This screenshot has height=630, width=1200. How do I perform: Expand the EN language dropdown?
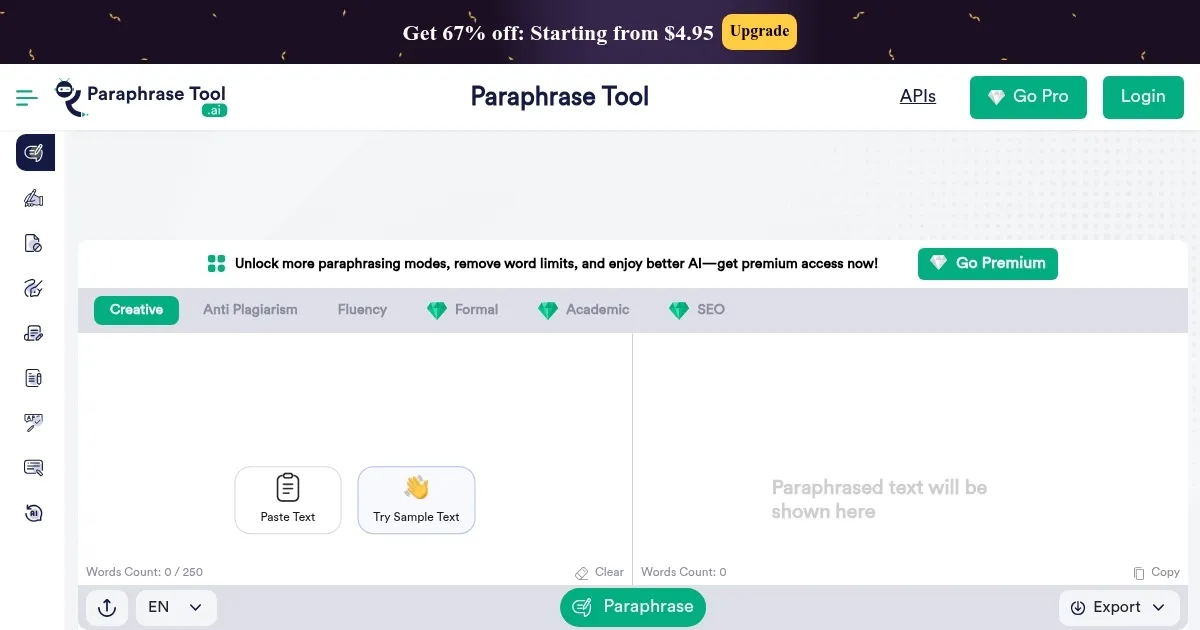[176, 607]
